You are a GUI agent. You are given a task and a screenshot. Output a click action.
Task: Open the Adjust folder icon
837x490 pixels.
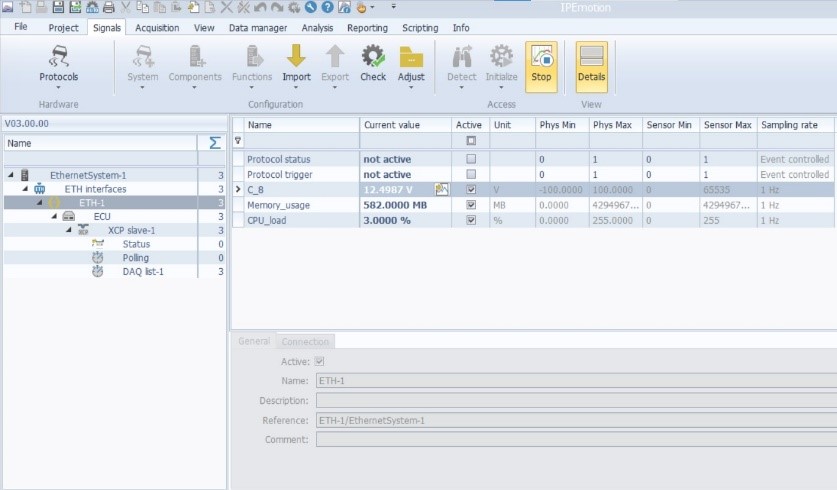[411, 58]
